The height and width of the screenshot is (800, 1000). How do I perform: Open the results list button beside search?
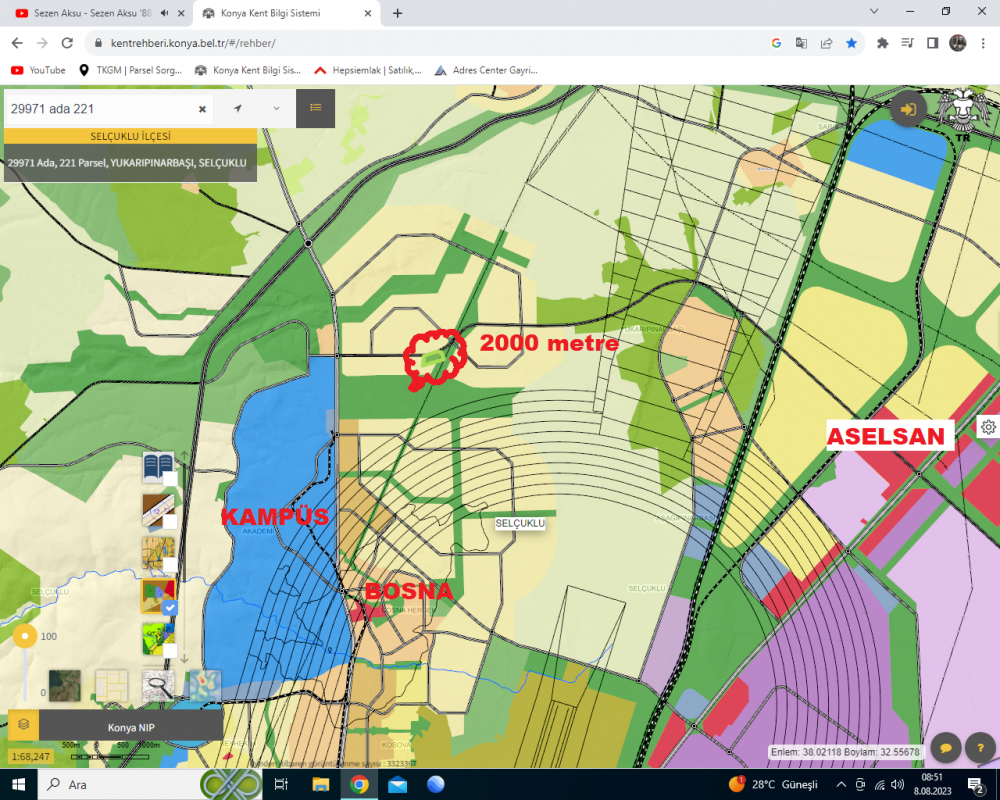click(x=316, y=108)
